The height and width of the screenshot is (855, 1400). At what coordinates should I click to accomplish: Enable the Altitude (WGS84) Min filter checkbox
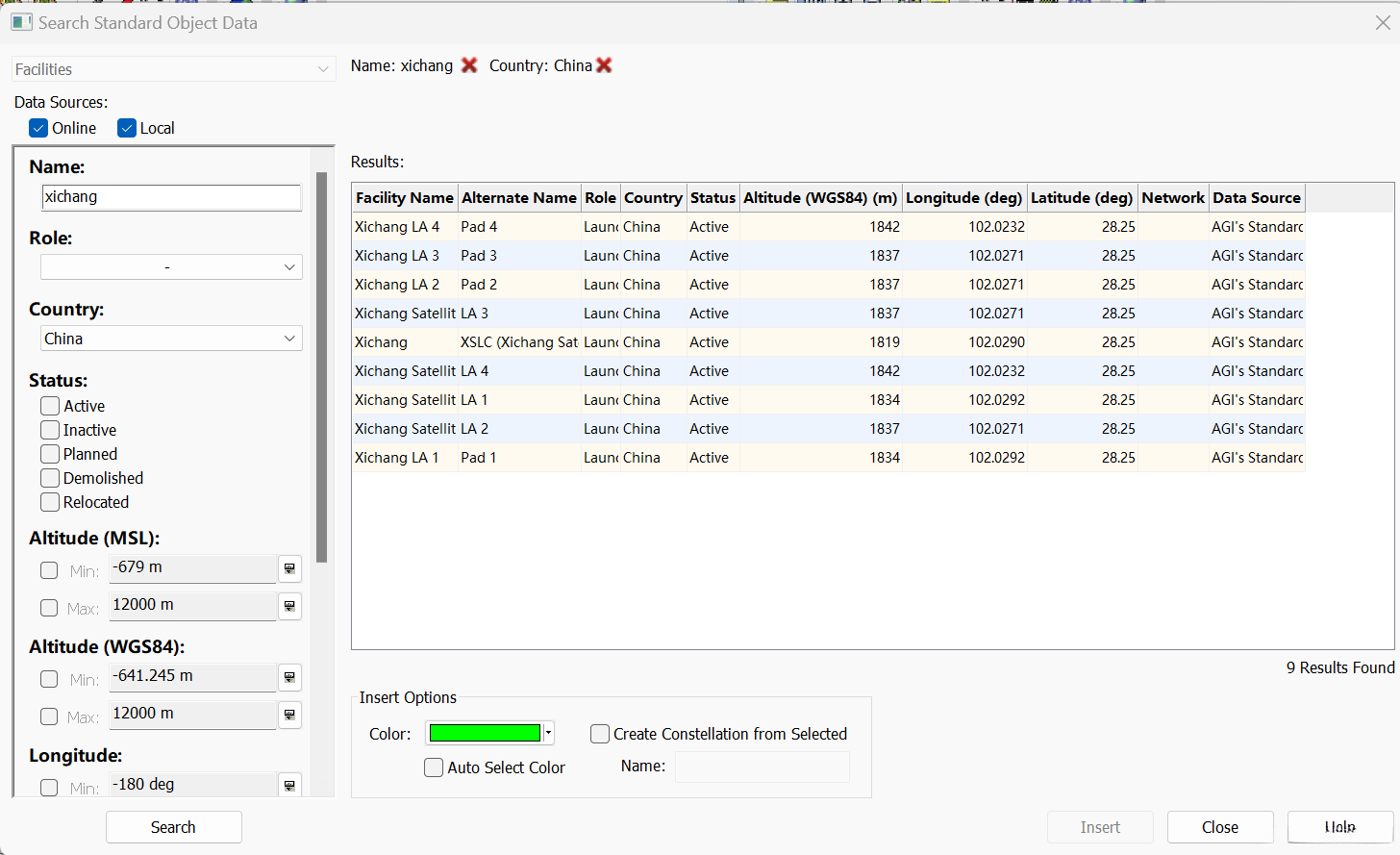(49, 679)
